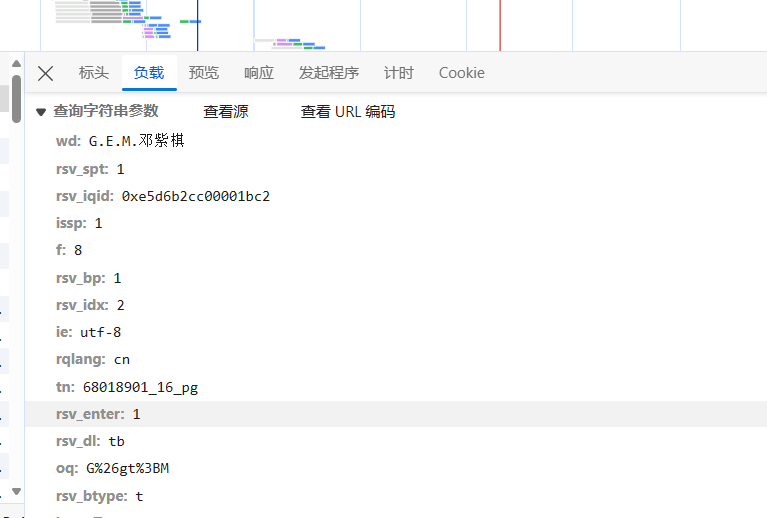Open the 预览 tab
The height and width of the screenshot is (518, 767).
204,73
